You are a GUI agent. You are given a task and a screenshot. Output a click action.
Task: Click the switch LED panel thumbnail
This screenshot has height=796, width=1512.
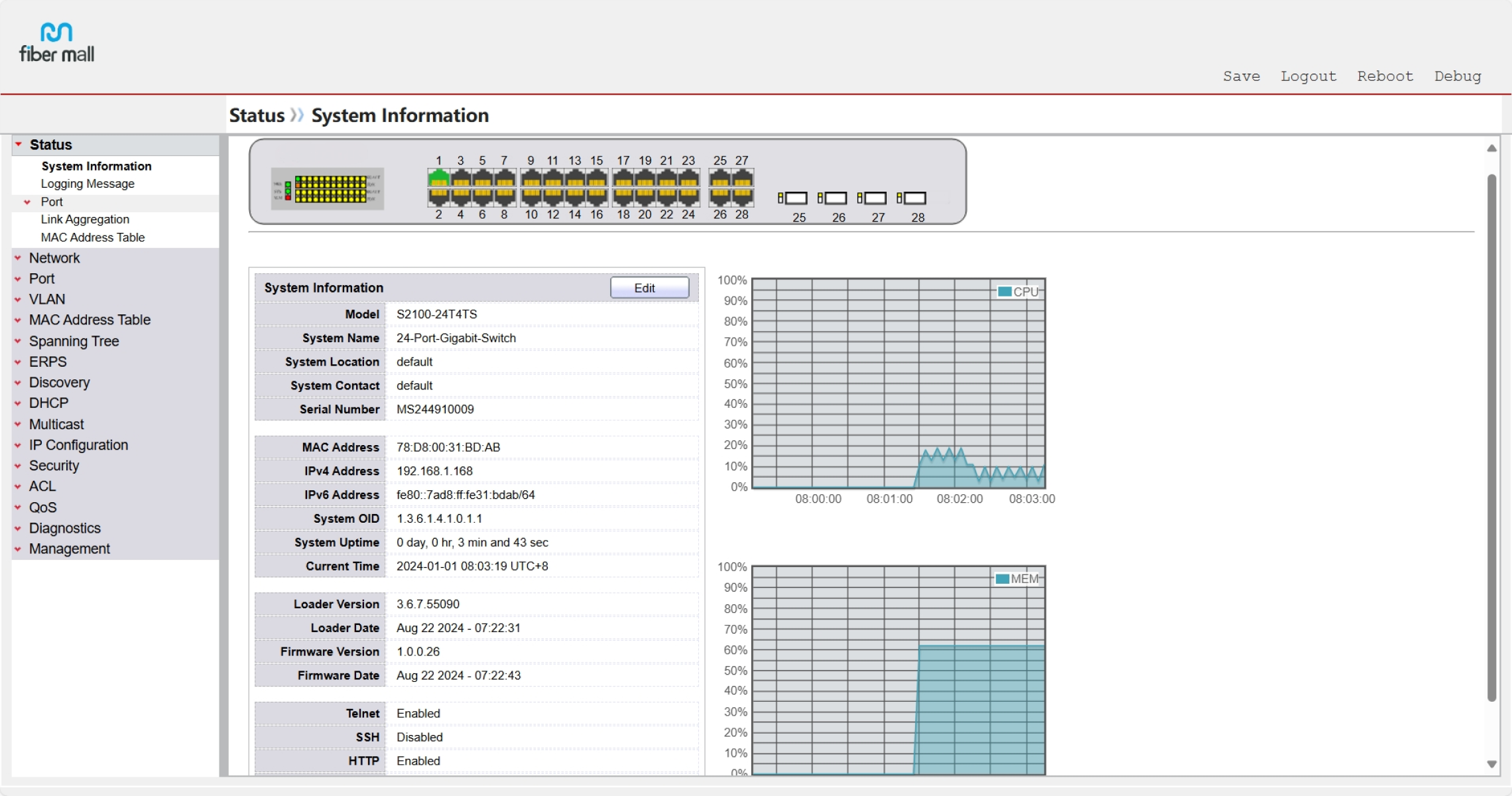[328, 189]
